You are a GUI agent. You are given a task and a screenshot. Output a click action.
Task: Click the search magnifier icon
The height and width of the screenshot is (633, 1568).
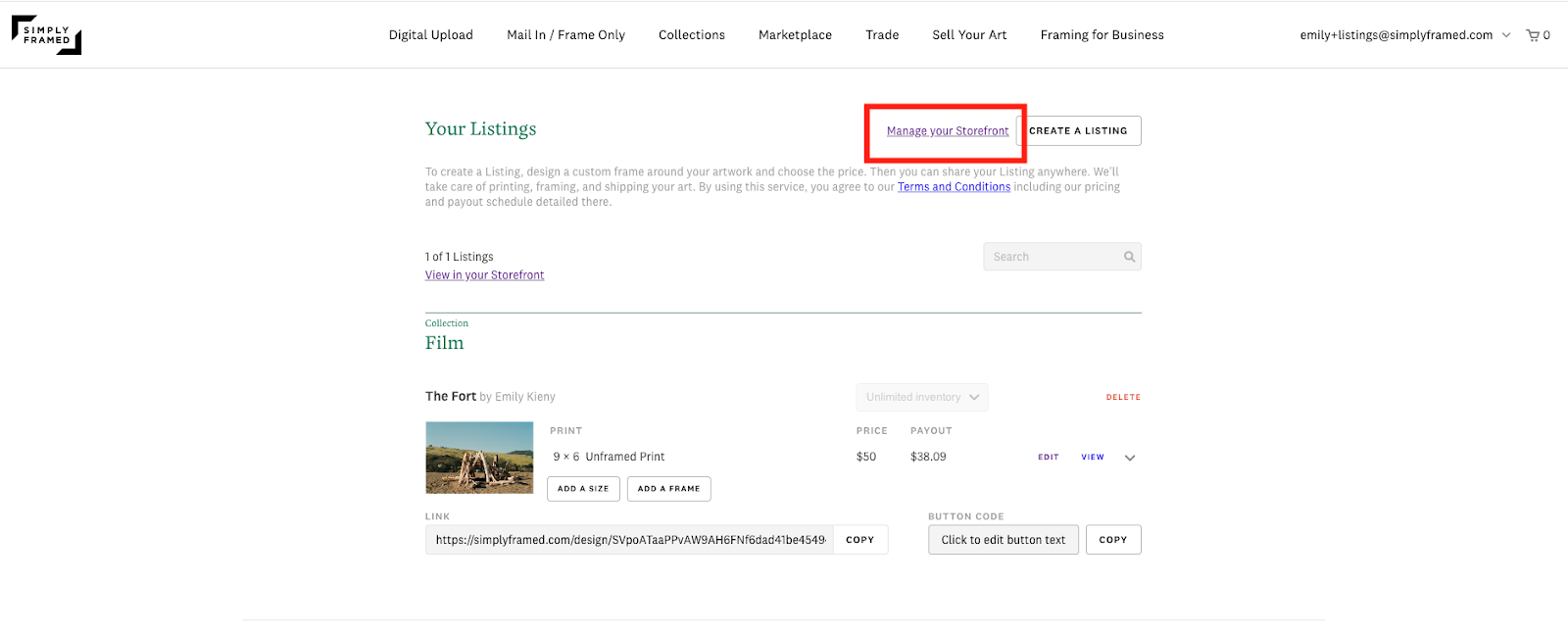(1129, 257)
